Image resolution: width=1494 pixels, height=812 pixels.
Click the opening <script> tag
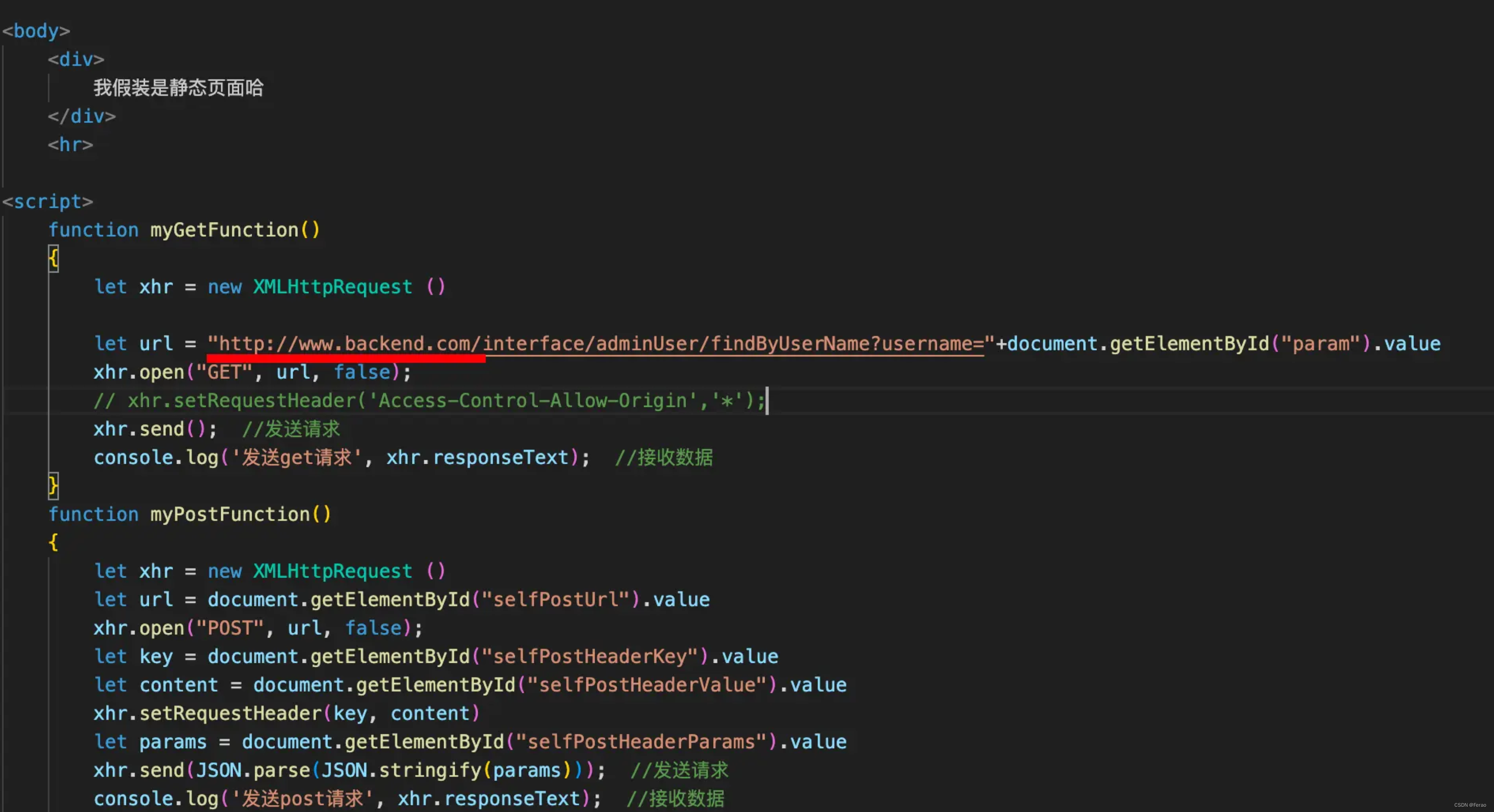coord(48,201)
